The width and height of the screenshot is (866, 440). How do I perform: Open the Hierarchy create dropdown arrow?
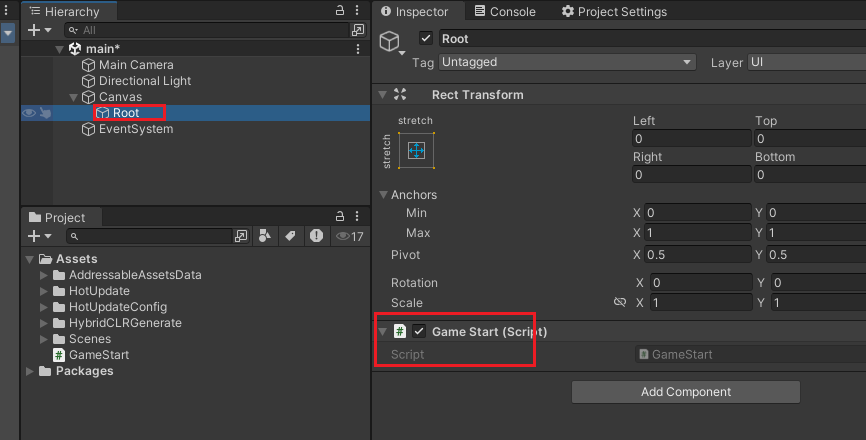click(x=48, y=30)
